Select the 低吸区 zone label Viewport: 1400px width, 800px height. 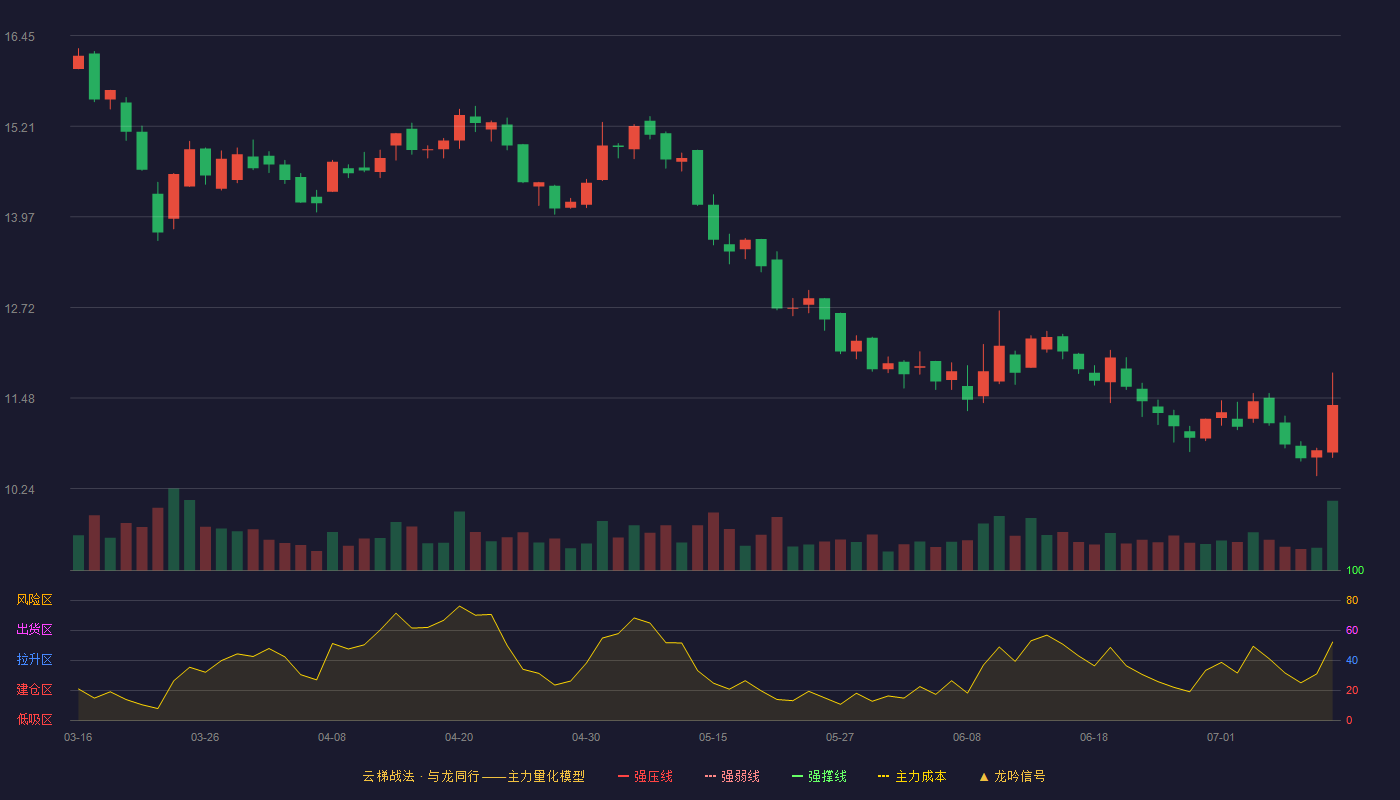34,720
